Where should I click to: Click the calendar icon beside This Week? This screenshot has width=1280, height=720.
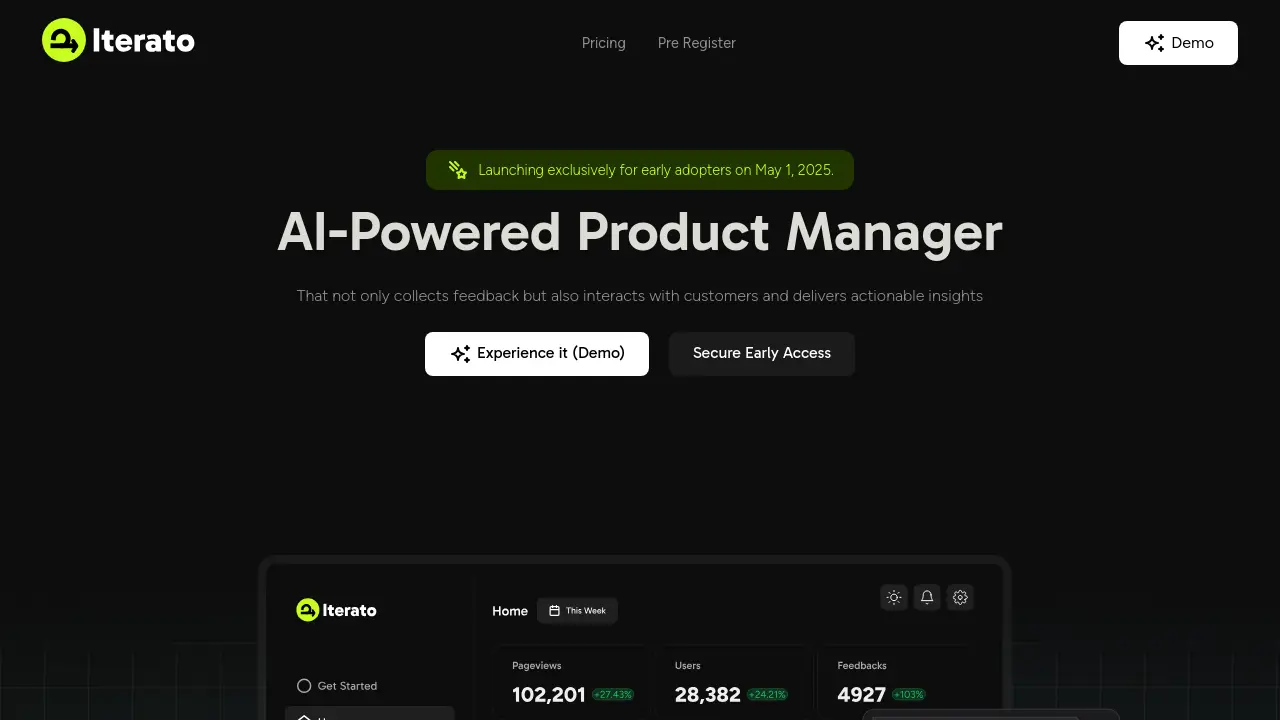(x=554, y=611)
